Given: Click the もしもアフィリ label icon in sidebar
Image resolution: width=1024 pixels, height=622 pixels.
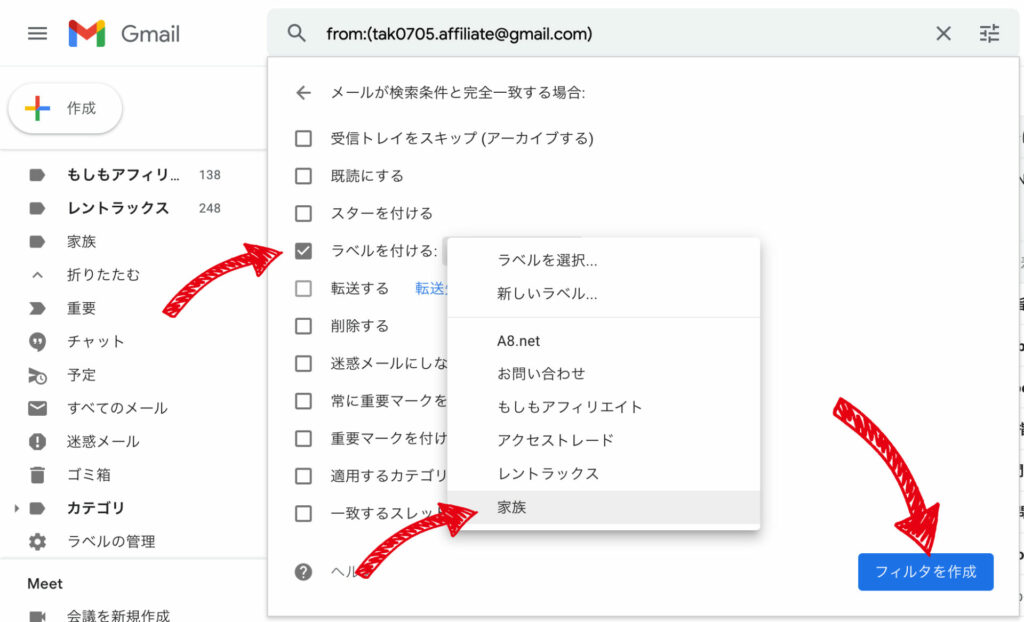Looking at the screenshot, I should [x=37, y=175].
